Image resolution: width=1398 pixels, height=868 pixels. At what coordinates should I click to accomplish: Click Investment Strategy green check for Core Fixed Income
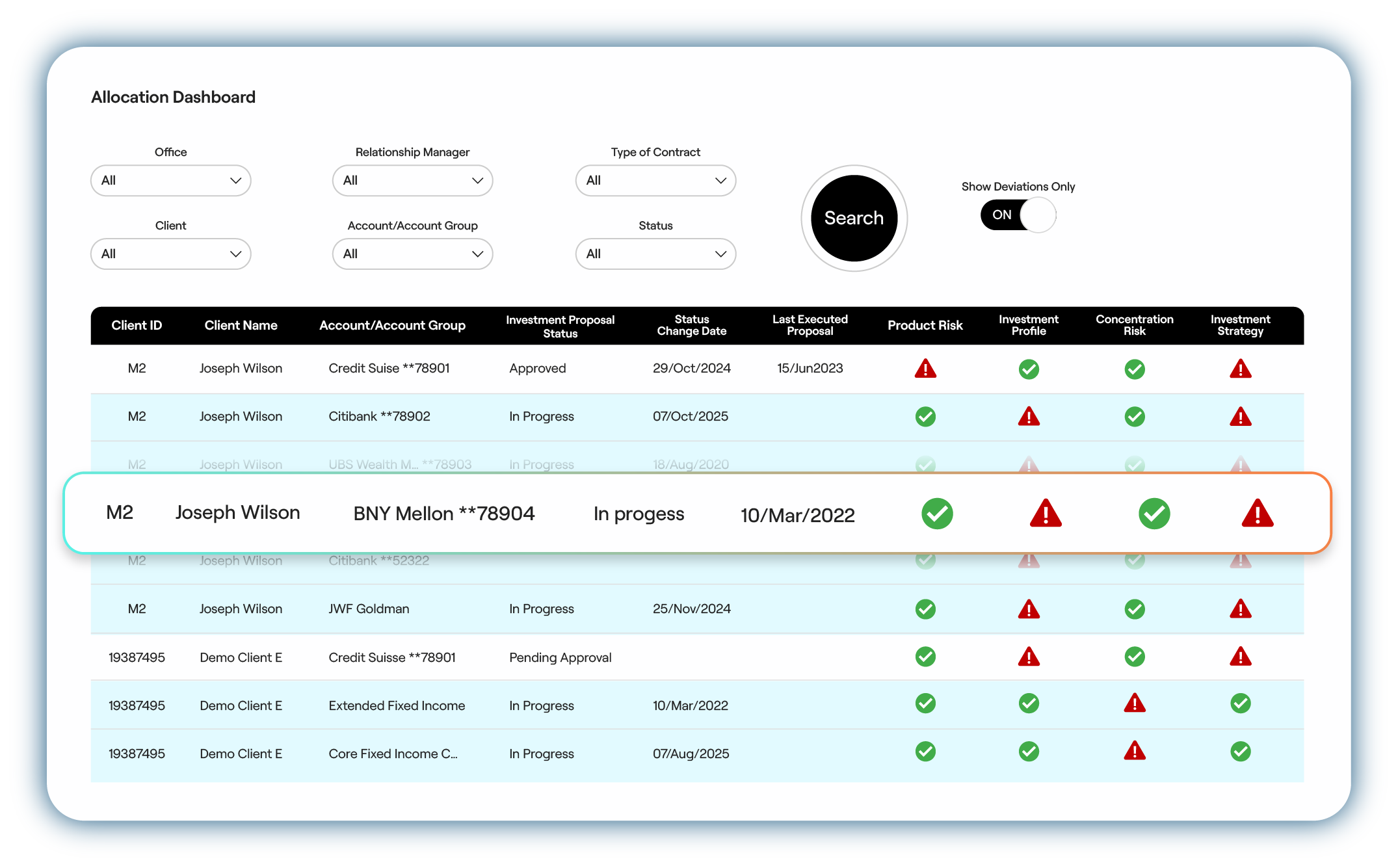click(x=1240, y=752)
